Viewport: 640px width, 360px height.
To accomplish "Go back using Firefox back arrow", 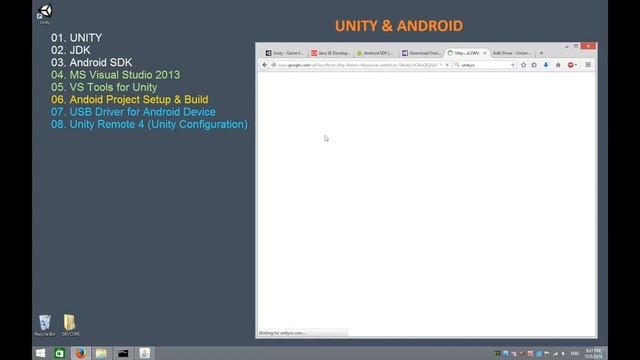I will pos(264,65).
